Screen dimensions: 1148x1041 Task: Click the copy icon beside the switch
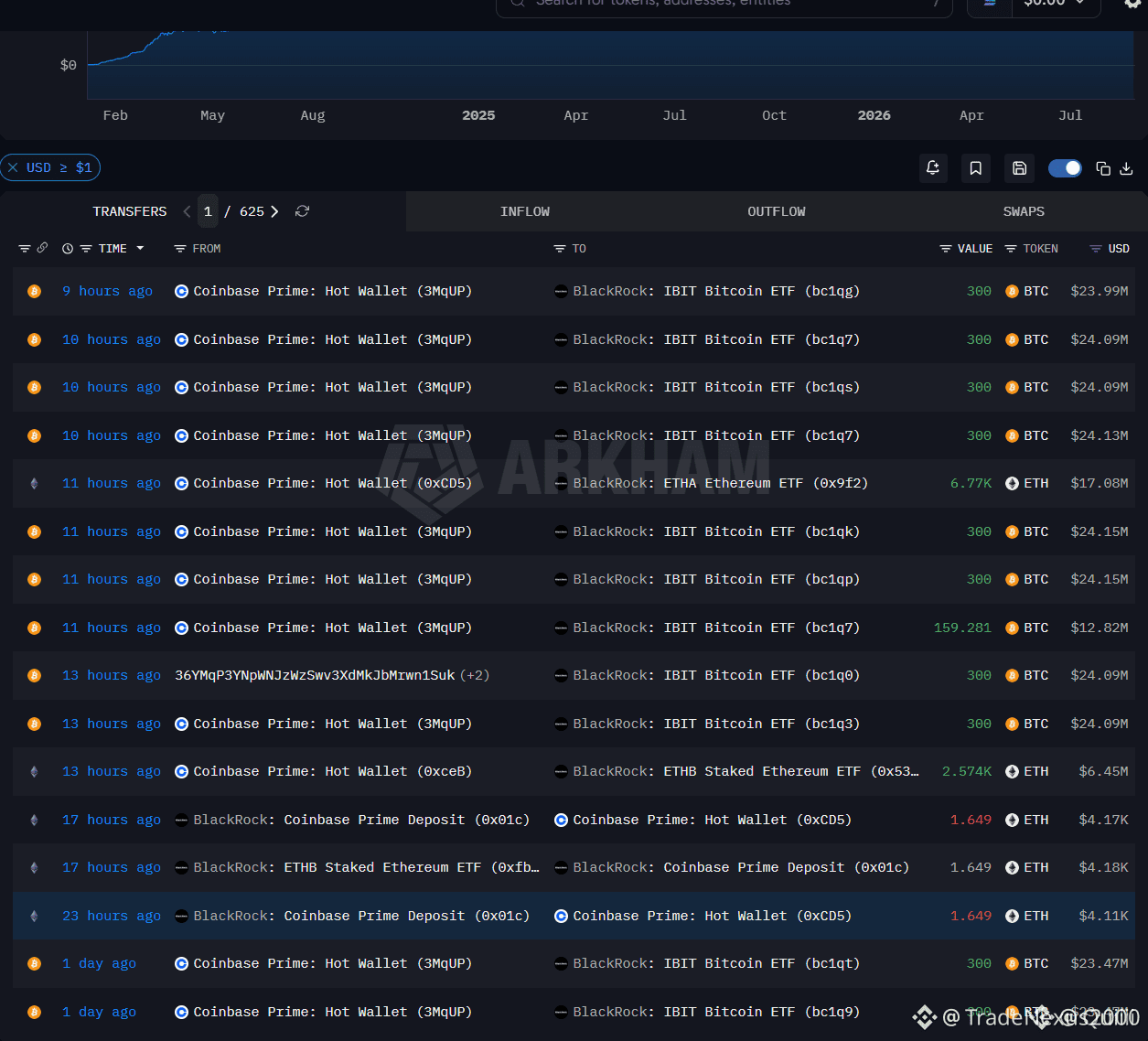[1103, 168]
